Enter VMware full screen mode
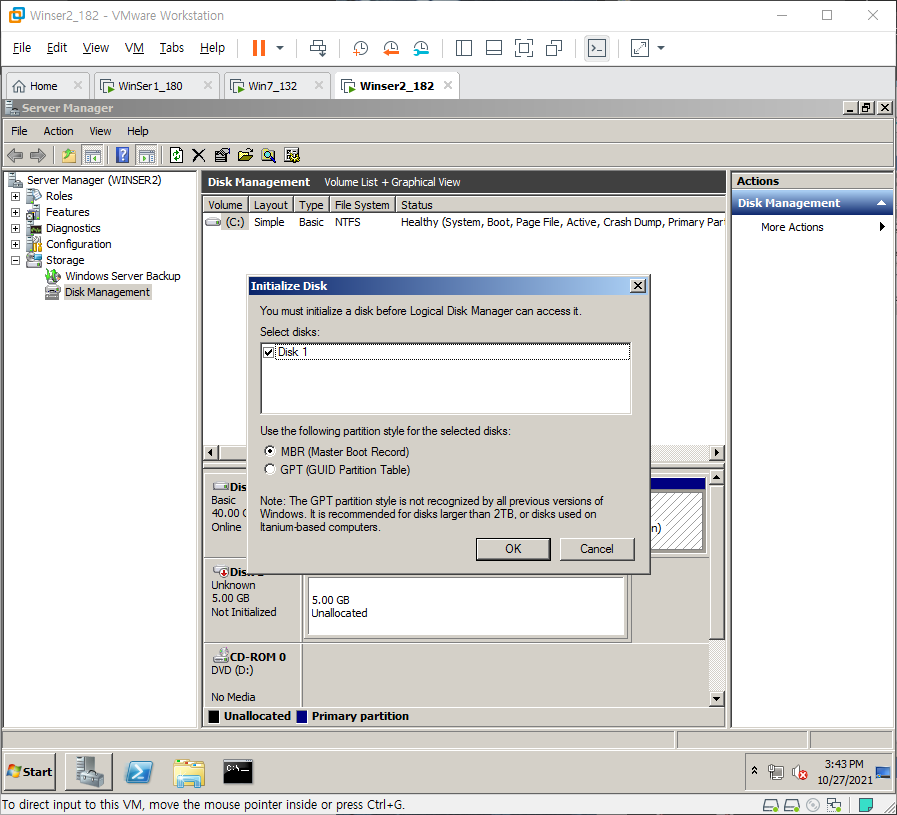The height and width of the screenshot is (815, 897). click(523, 48)
